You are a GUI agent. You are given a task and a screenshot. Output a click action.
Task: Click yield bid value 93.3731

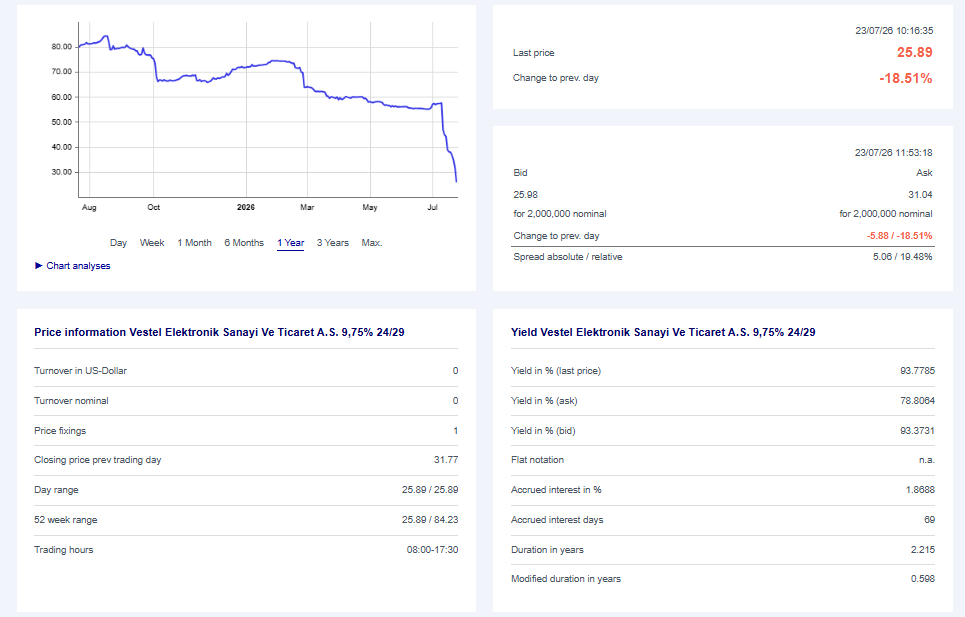(917, 431)
